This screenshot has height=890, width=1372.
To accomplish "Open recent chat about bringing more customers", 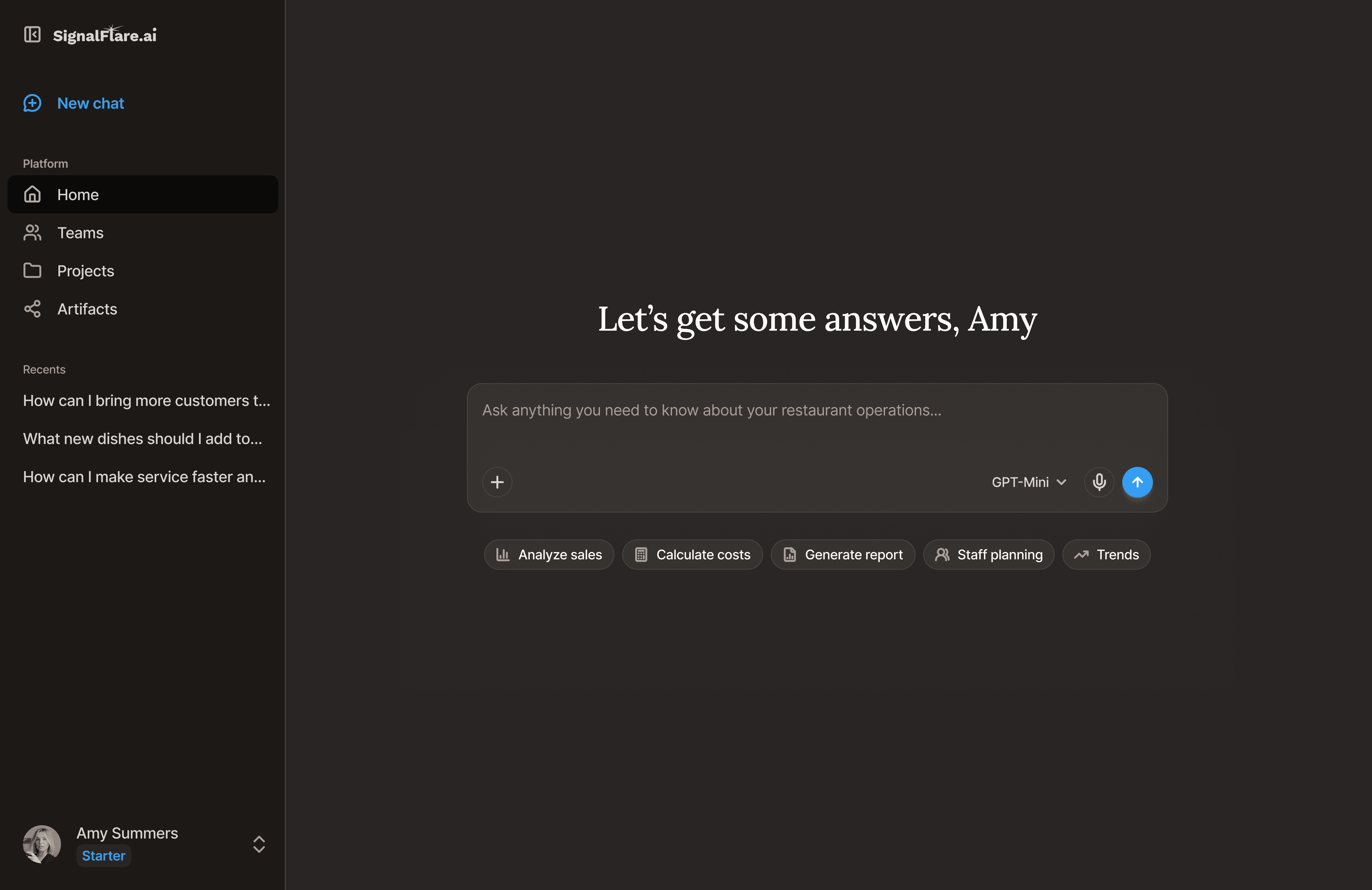I will 146,401.
